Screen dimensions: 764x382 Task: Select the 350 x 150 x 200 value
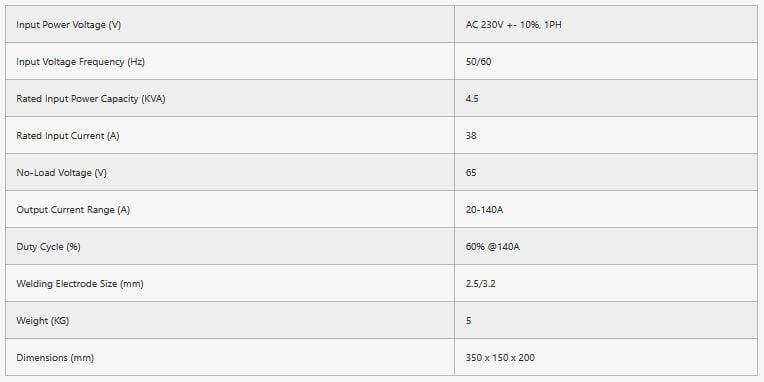(x=500, y=358)
